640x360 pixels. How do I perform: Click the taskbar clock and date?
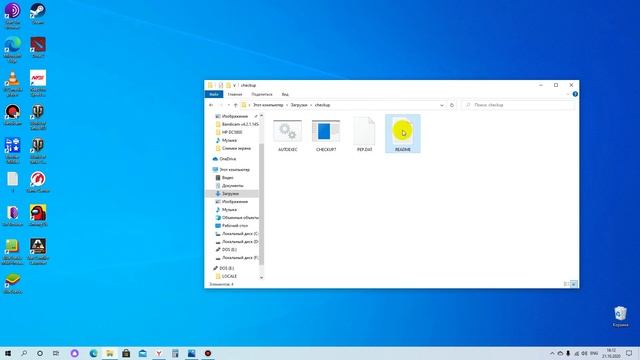611,353
